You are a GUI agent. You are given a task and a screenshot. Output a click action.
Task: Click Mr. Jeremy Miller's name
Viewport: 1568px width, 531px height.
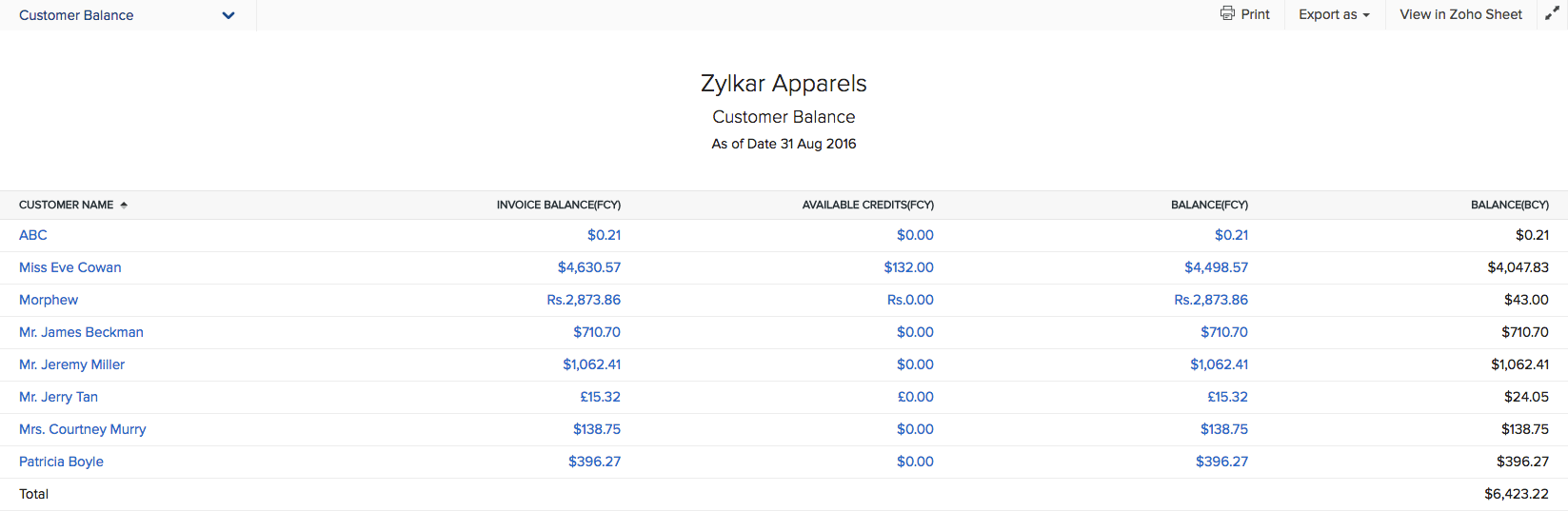coord(71,364)
